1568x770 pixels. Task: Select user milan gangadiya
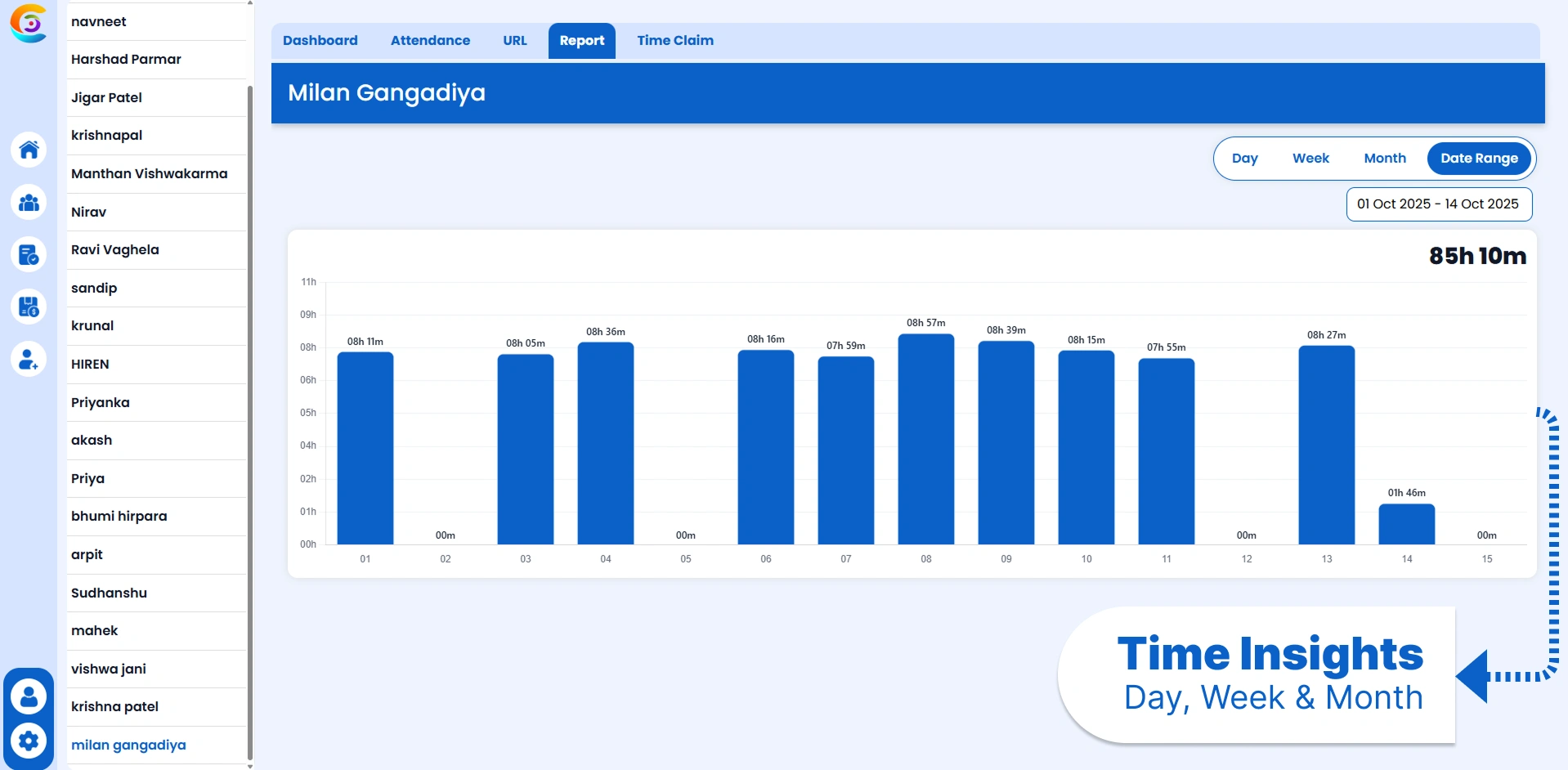pyautogui.click(x=128, y=745)
